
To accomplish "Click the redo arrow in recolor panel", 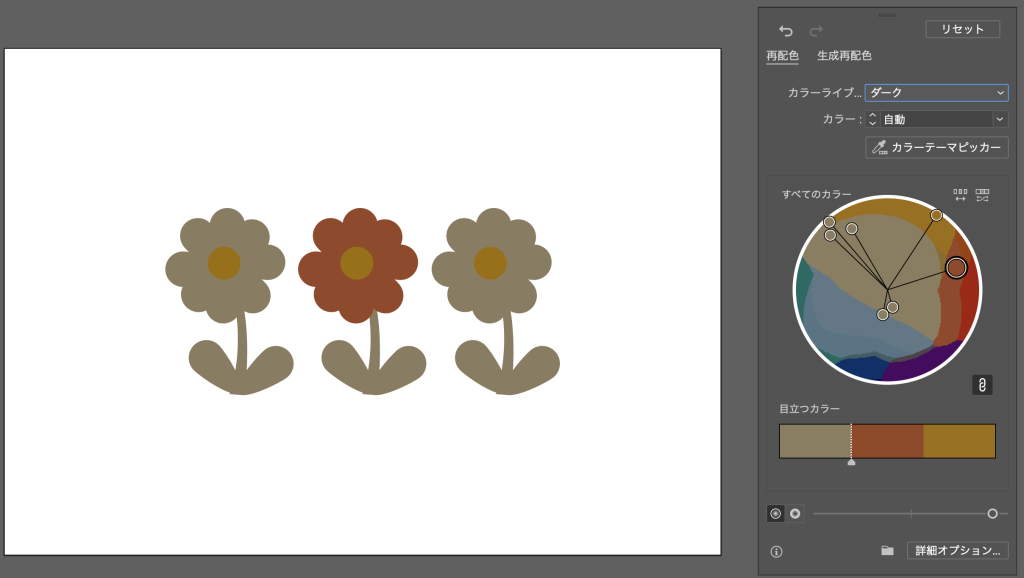I will (816, 31).
